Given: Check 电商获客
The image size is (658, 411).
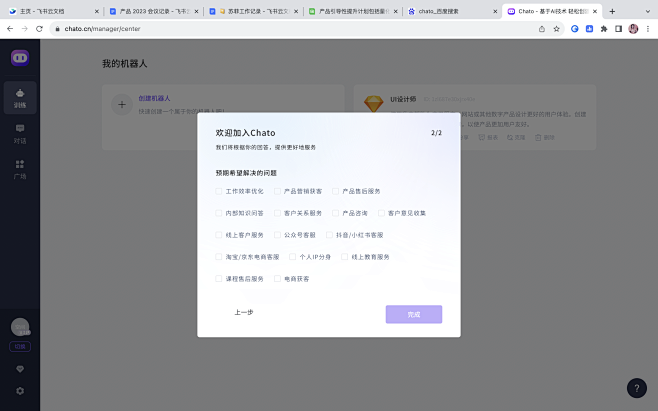Looking at the screenshot, I should click(277, 278).
